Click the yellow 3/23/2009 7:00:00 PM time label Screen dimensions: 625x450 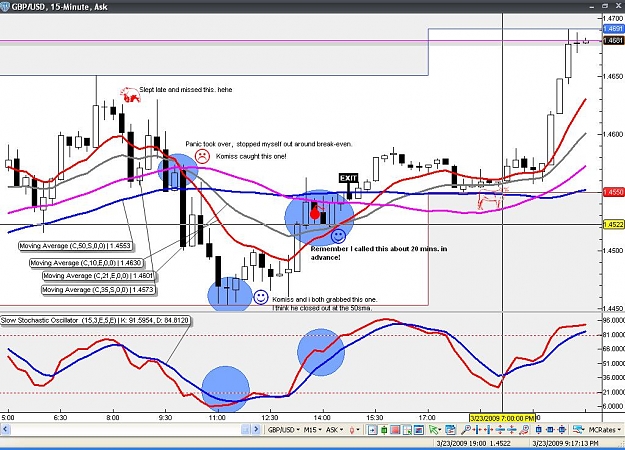502,418
